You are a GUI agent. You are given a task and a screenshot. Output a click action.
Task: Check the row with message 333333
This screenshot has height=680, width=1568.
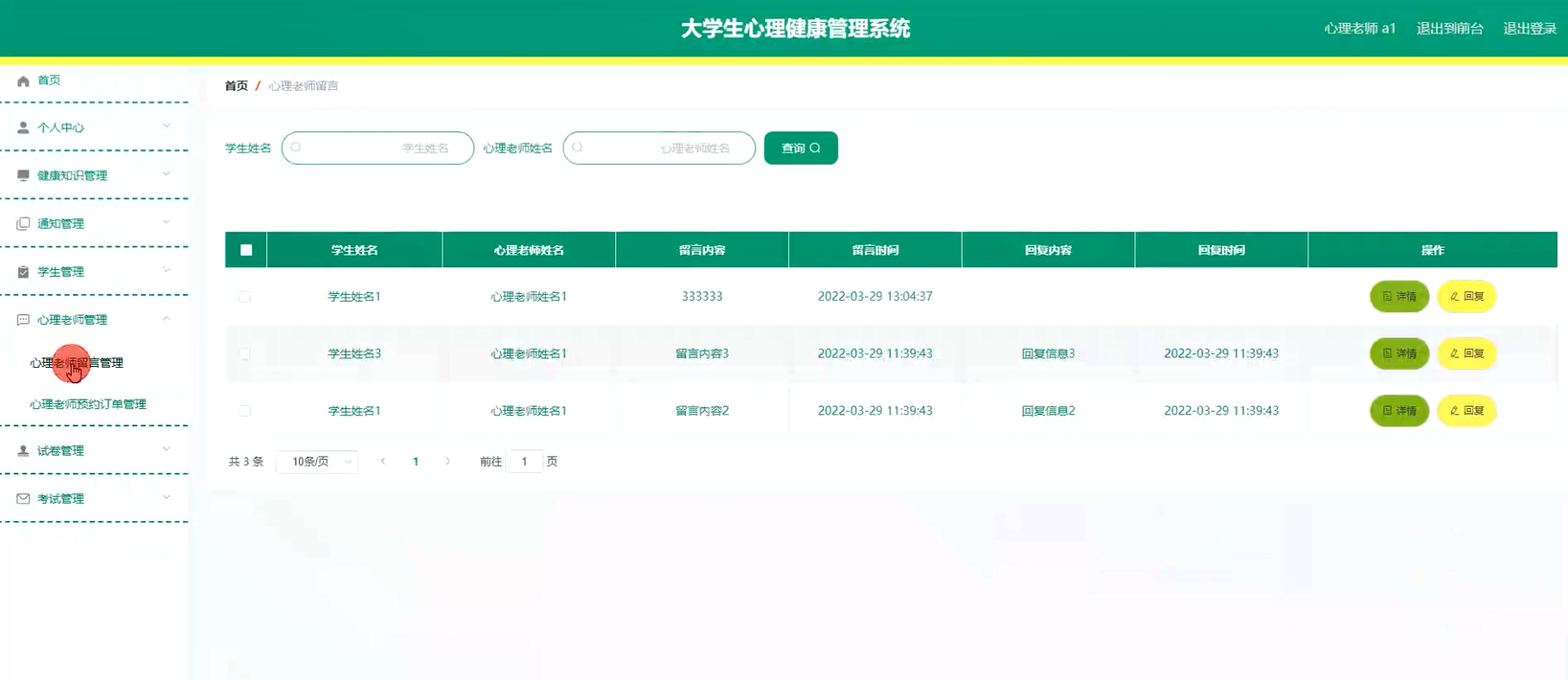tap(245, 297)
